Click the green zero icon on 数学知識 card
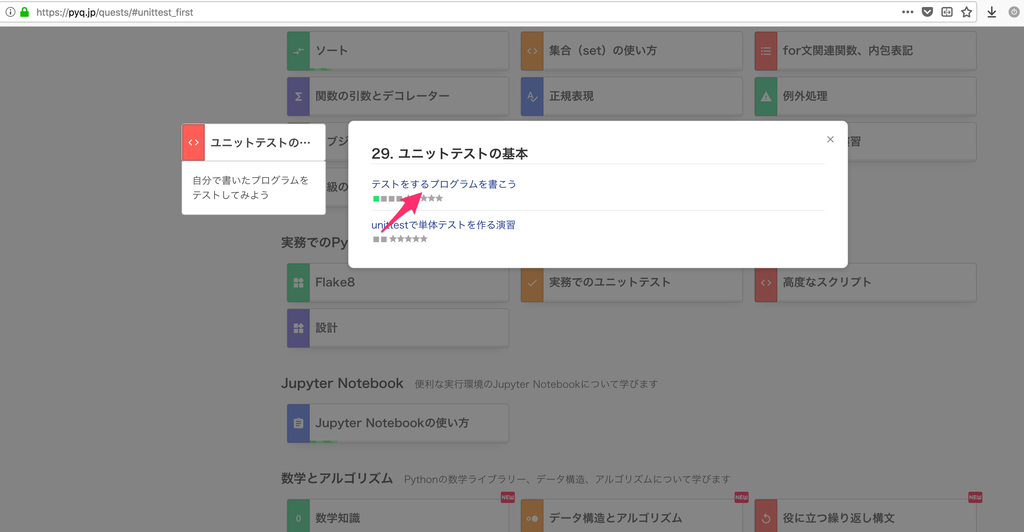The width and height of the screenshot is (1024, 532). [298, 517]
